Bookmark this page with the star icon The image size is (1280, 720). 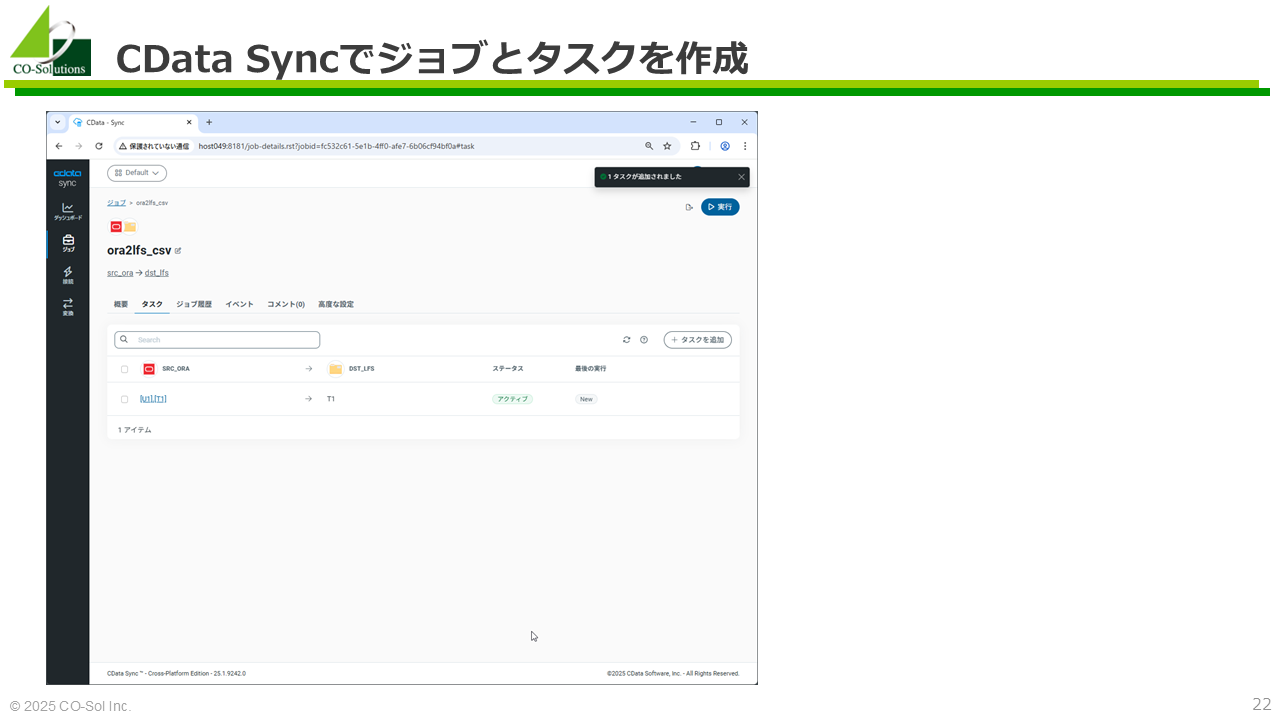(x=667, y=146)
